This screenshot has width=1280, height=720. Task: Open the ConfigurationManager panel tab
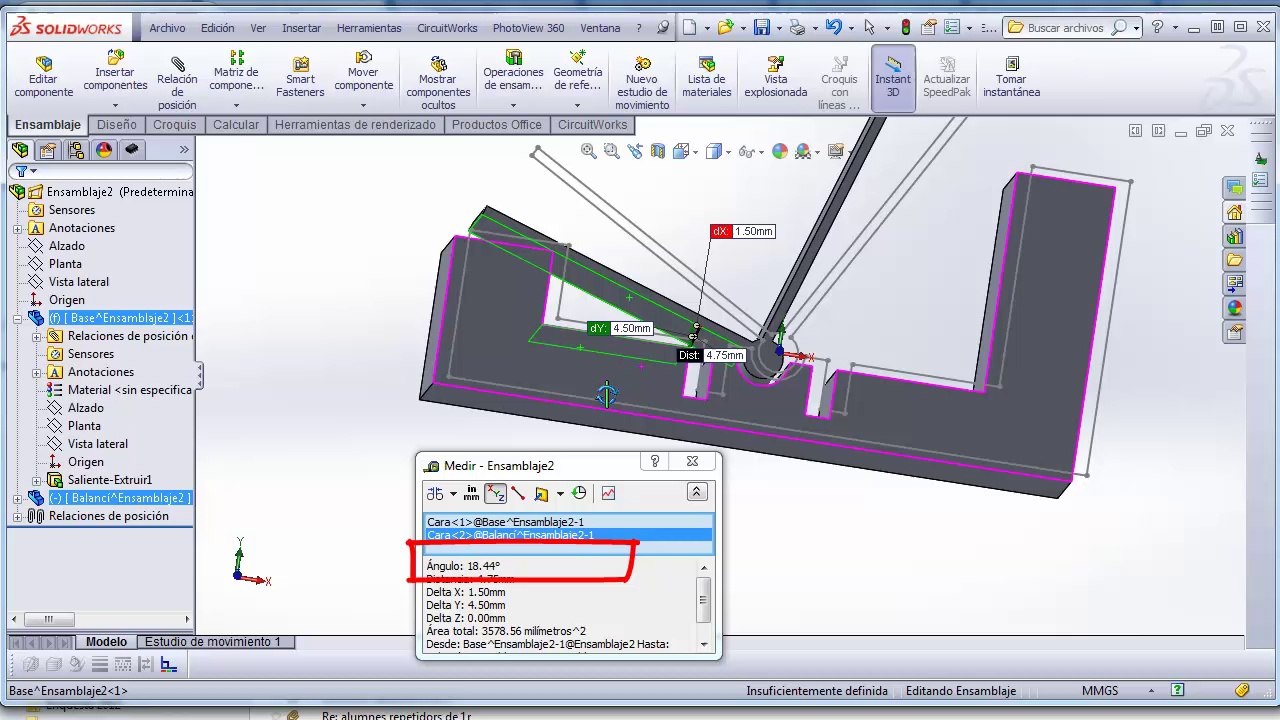coord(75,150)
